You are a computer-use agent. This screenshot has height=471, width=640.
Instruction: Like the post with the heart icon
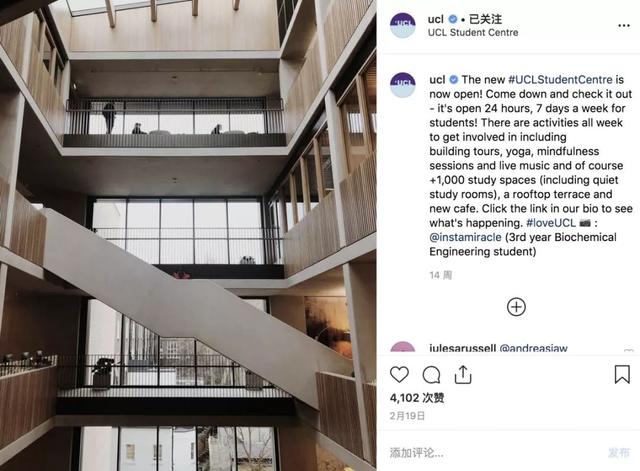pyautogui.click(x=399, y=375)
